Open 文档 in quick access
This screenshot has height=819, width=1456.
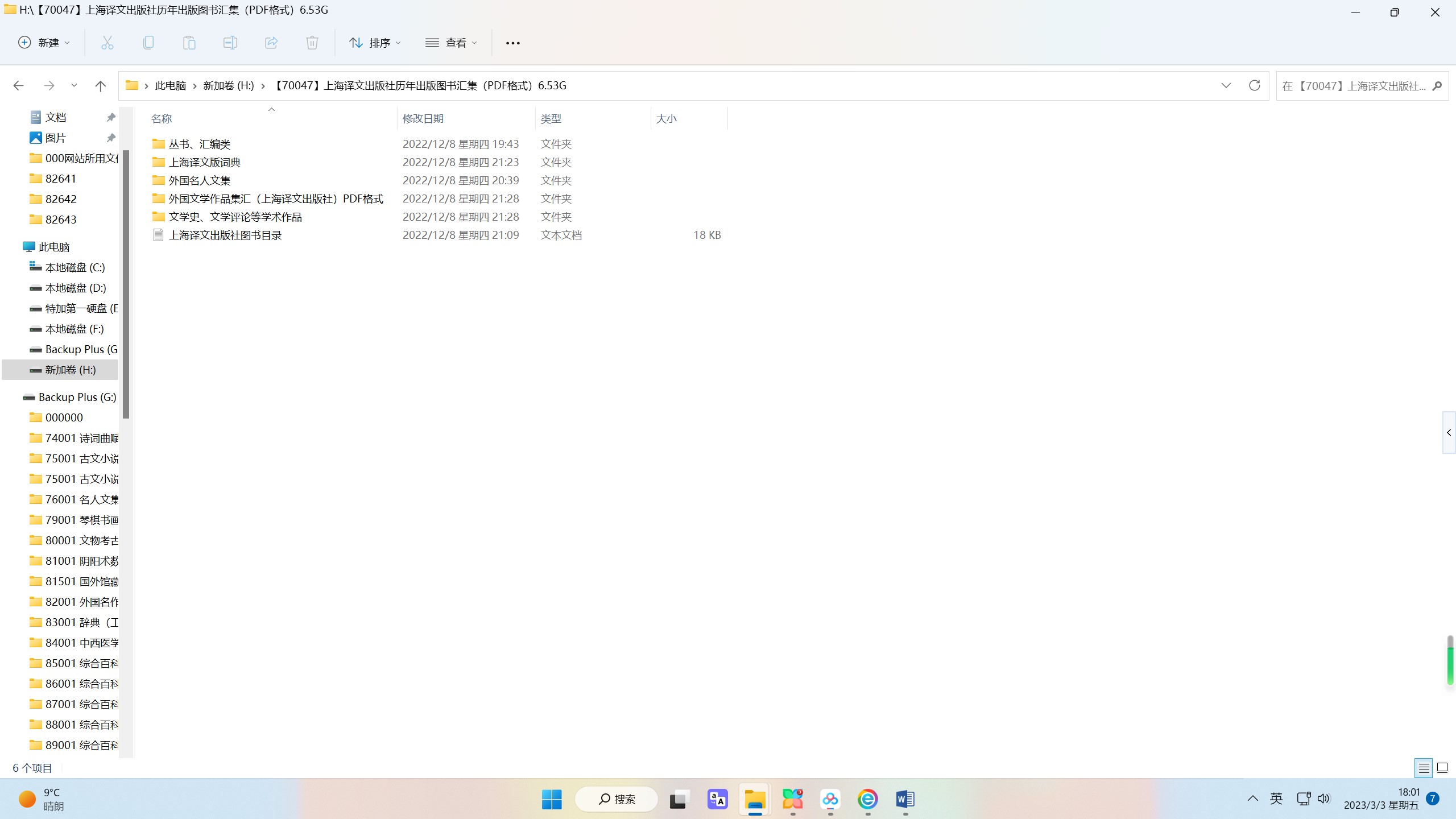[56, 117]
